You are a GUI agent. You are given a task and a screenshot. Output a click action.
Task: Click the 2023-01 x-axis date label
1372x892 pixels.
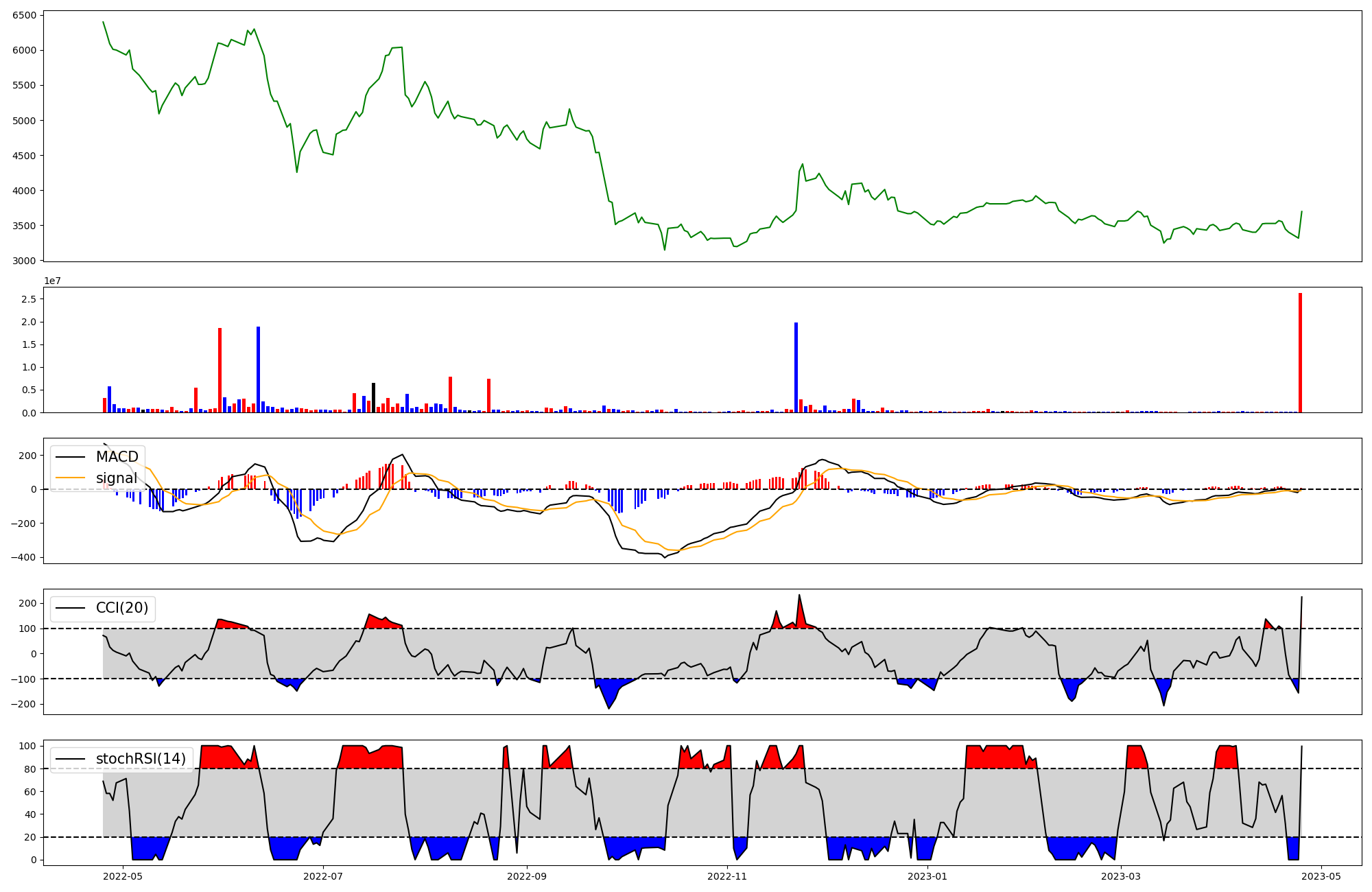[x=927, y=876]
